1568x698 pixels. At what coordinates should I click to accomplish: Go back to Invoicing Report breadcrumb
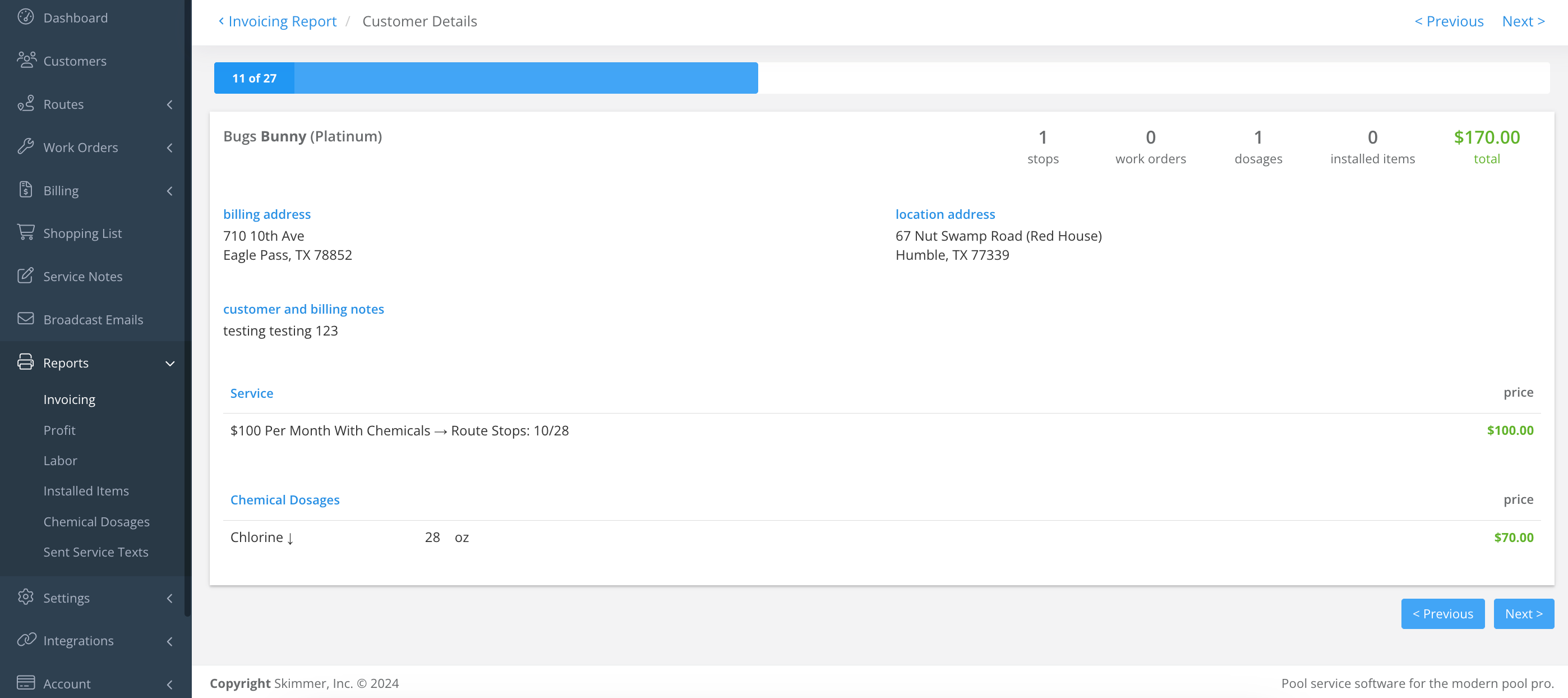pos(277,21)
